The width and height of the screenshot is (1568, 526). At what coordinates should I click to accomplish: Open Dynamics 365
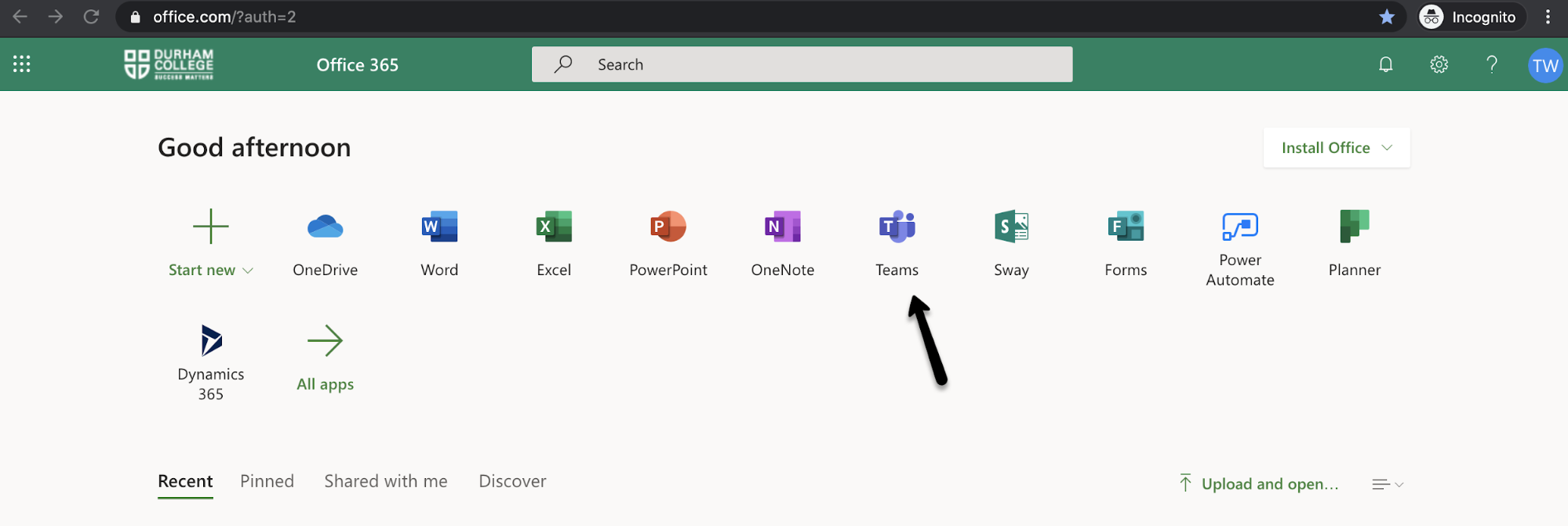211,363
